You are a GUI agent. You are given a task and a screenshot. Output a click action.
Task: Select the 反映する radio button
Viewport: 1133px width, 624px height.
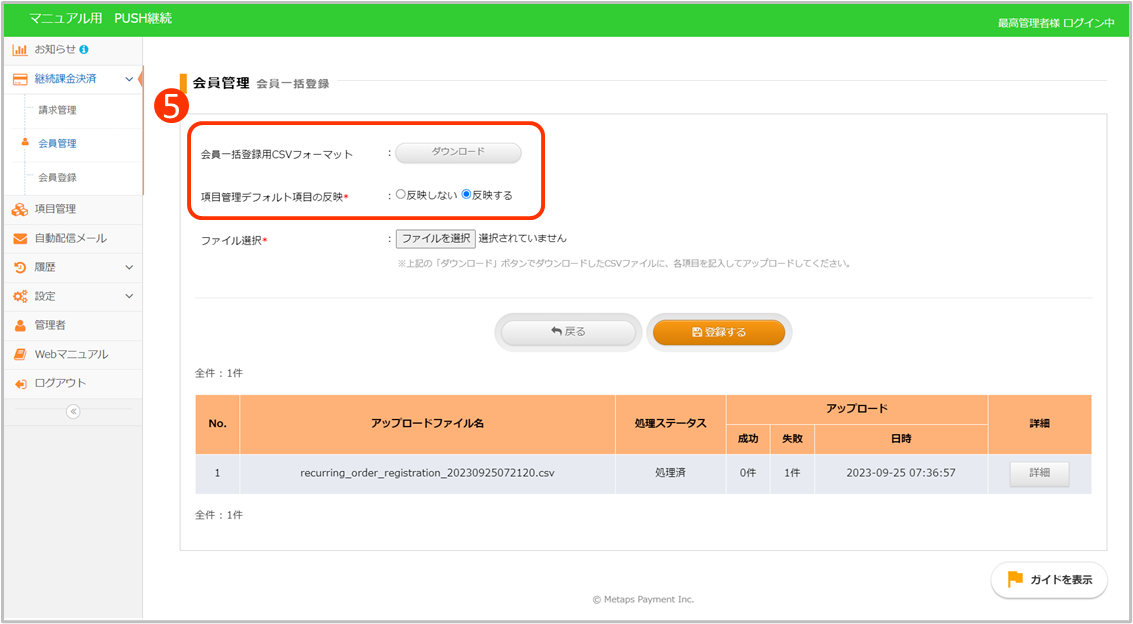click(466, 195)
